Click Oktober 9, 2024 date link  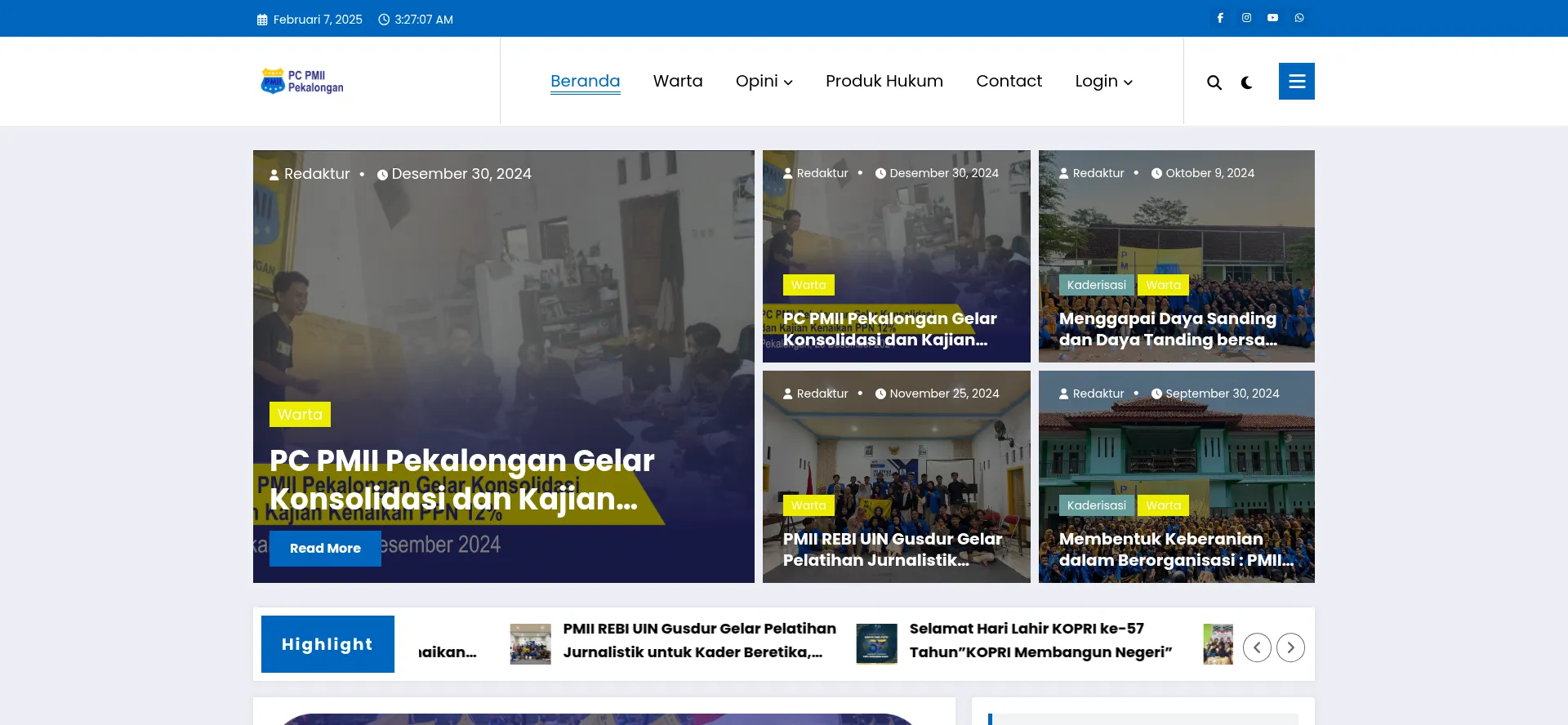(1203, 173)
